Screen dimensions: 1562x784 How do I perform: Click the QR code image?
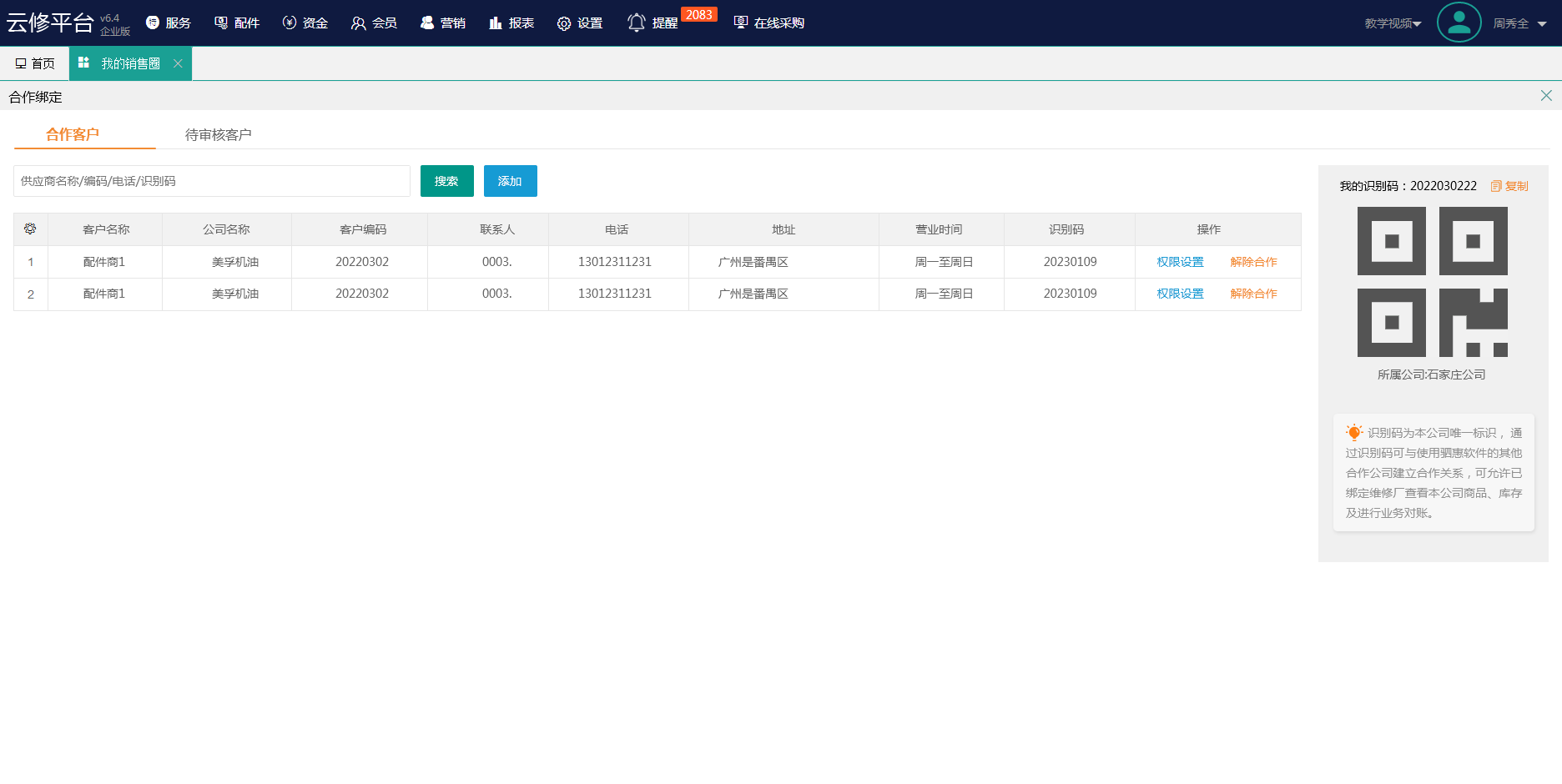click(1432, 281)
